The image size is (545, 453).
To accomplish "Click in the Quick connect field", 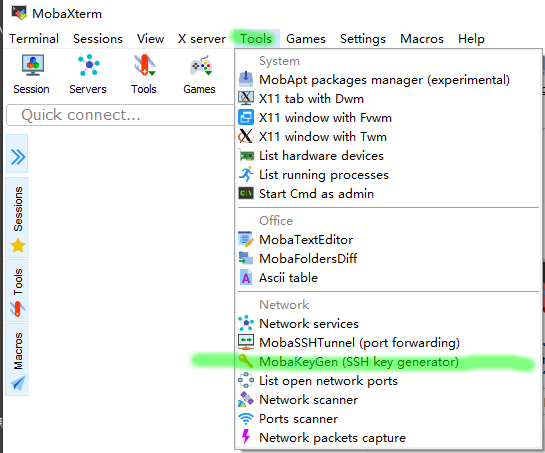I will 120,115.
